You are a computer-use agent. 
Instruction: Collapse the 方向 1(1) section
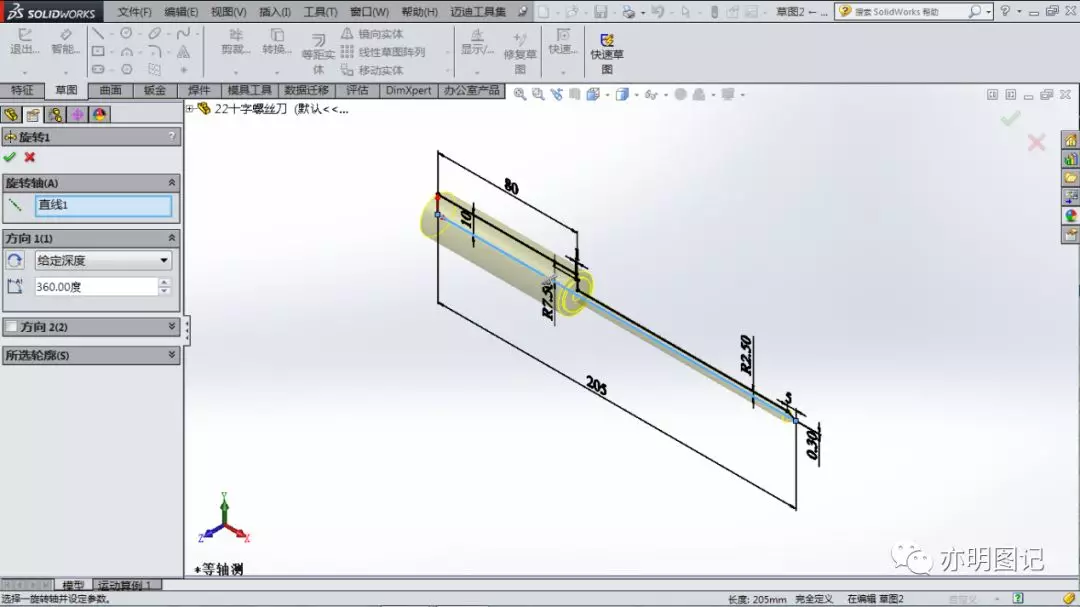pyautogui.click(x=172, y=238)
